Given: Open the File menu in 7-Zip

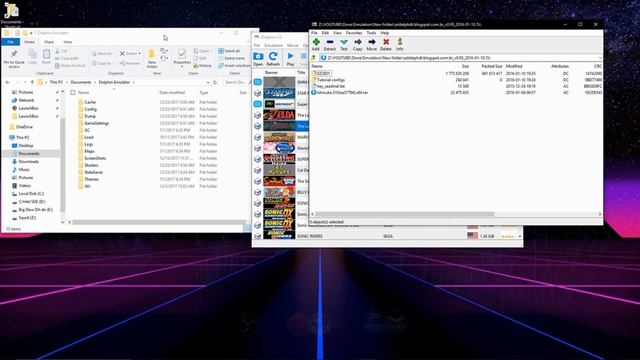Looking at the screenshot, I should click(x=314, y=33).
